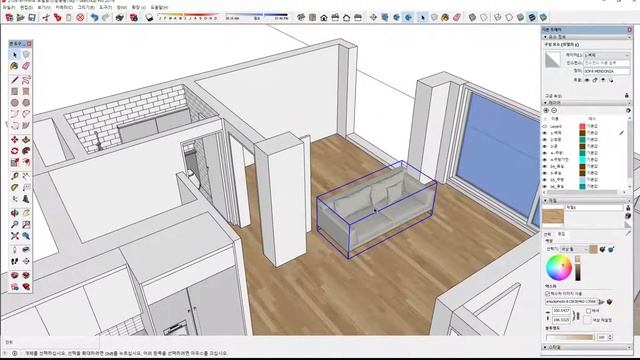640x360 pixels.
Task: Select the Select arrow tool in left toolbar
Action: [15, 54]
